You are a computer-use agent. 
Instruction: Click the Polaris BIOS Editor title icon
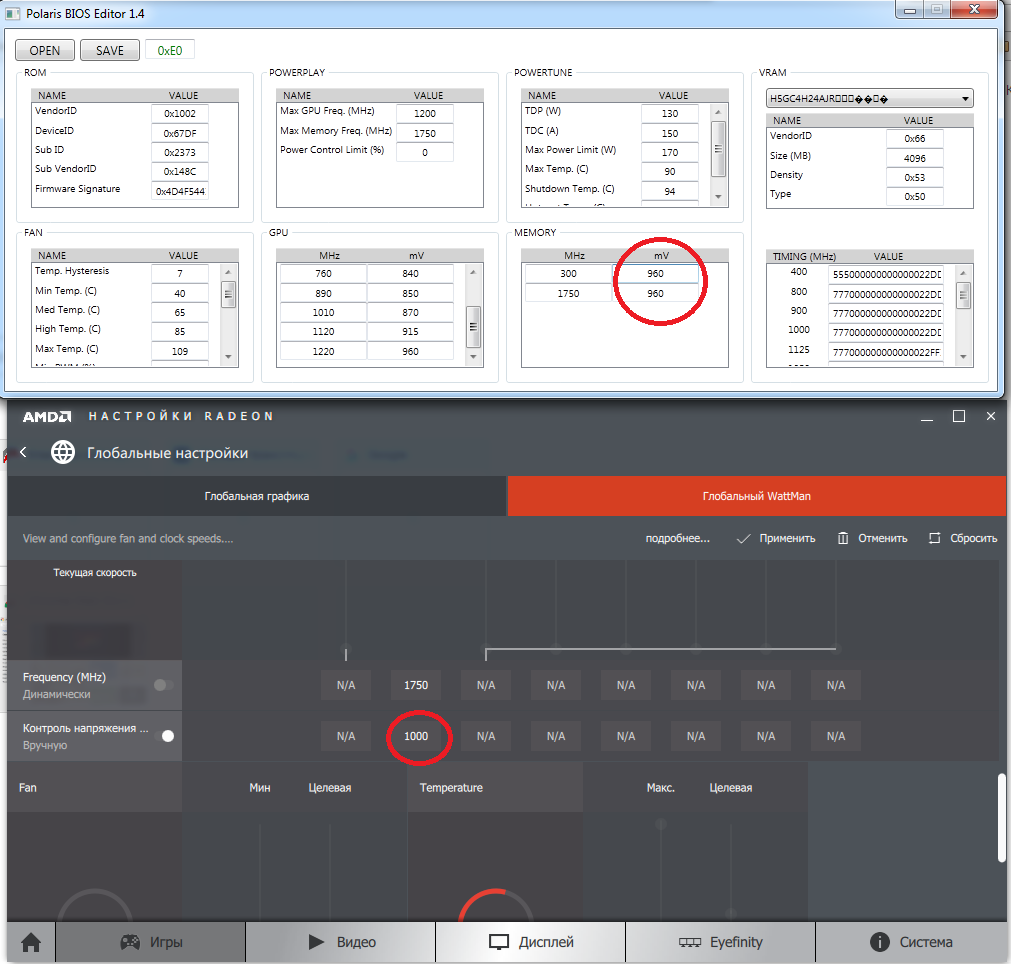point(12,14)
